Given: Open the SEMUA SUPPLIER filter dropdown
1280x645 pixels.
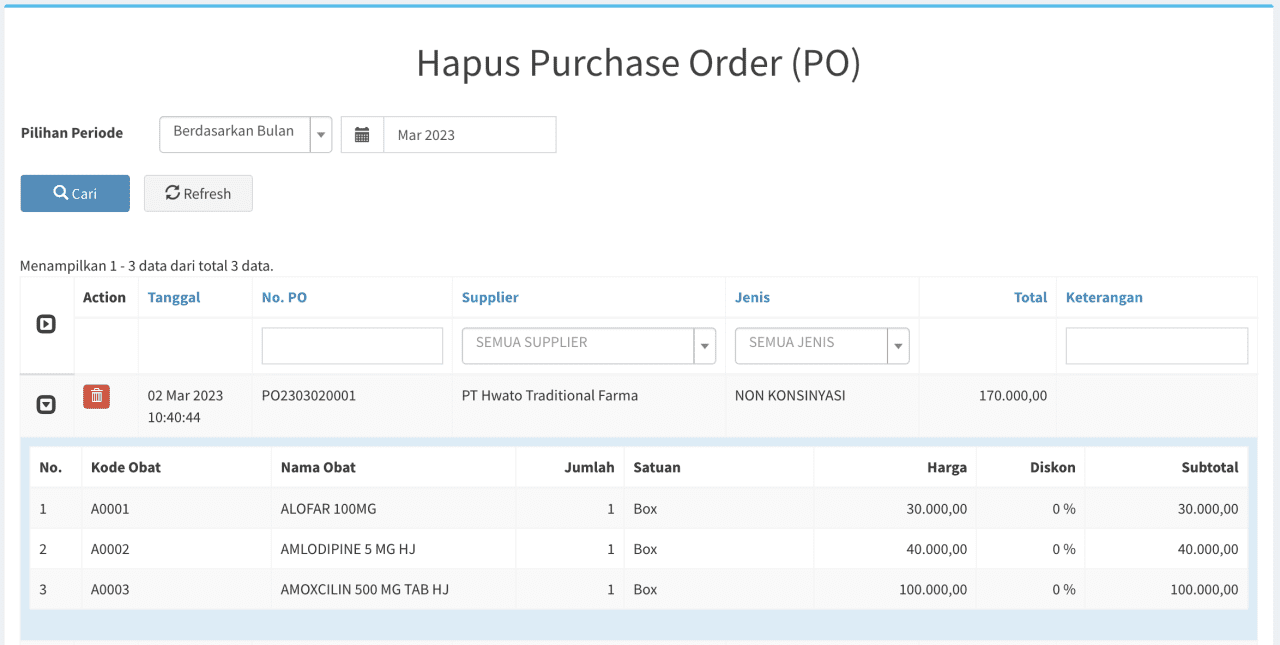Looking at the screenshot, I should pyautogui.click(x=588, y=346).
